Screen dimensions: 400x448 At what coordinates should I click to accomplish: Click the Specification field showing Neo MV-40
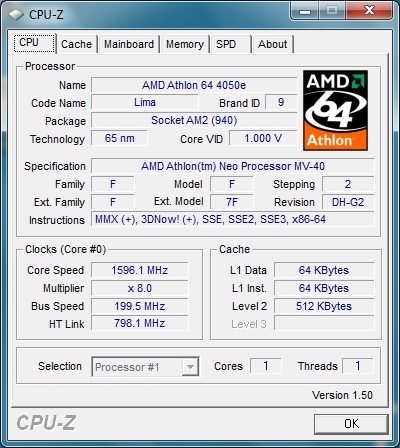tap(233, 166)
